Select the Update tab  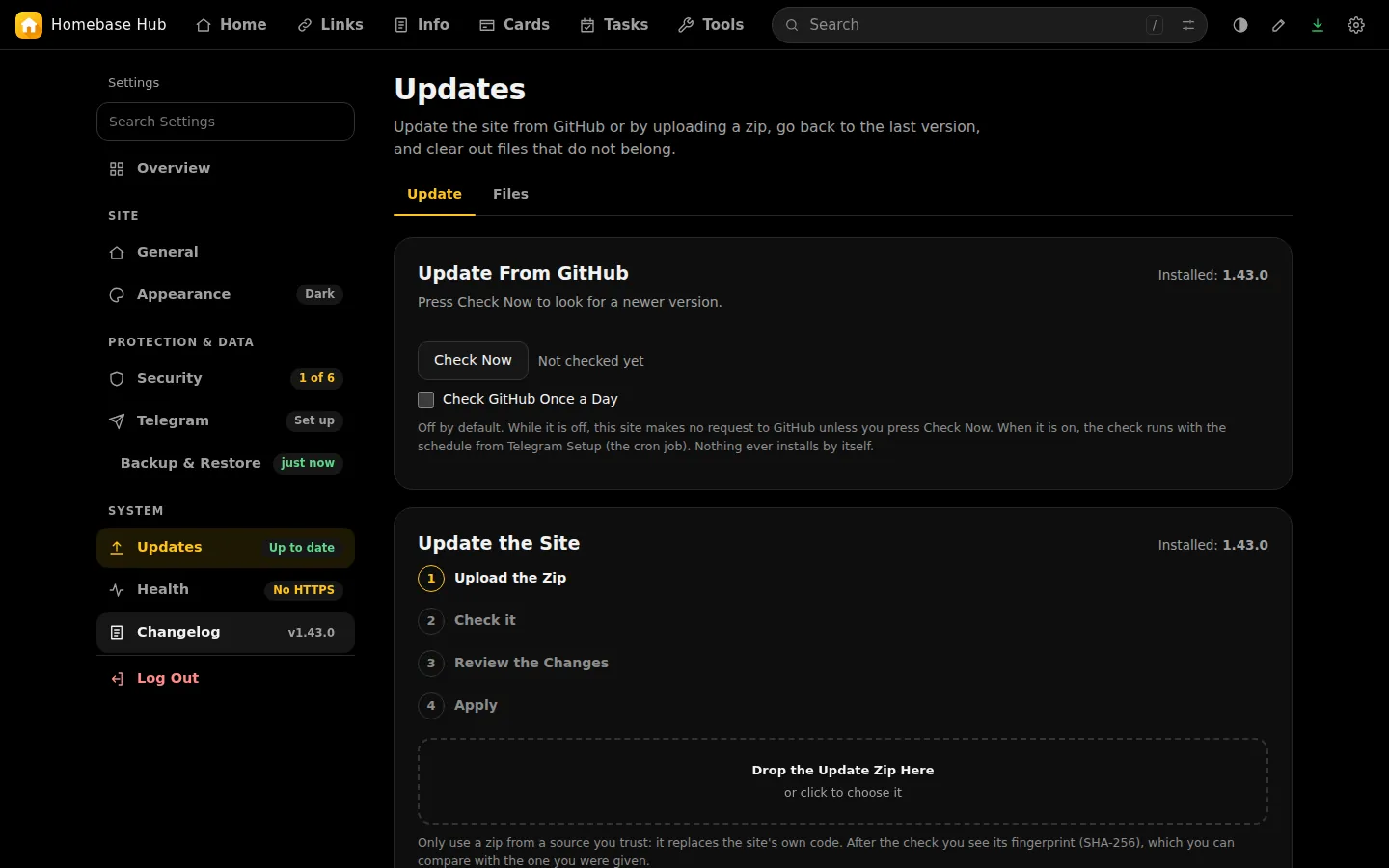(x=434, y=194)
